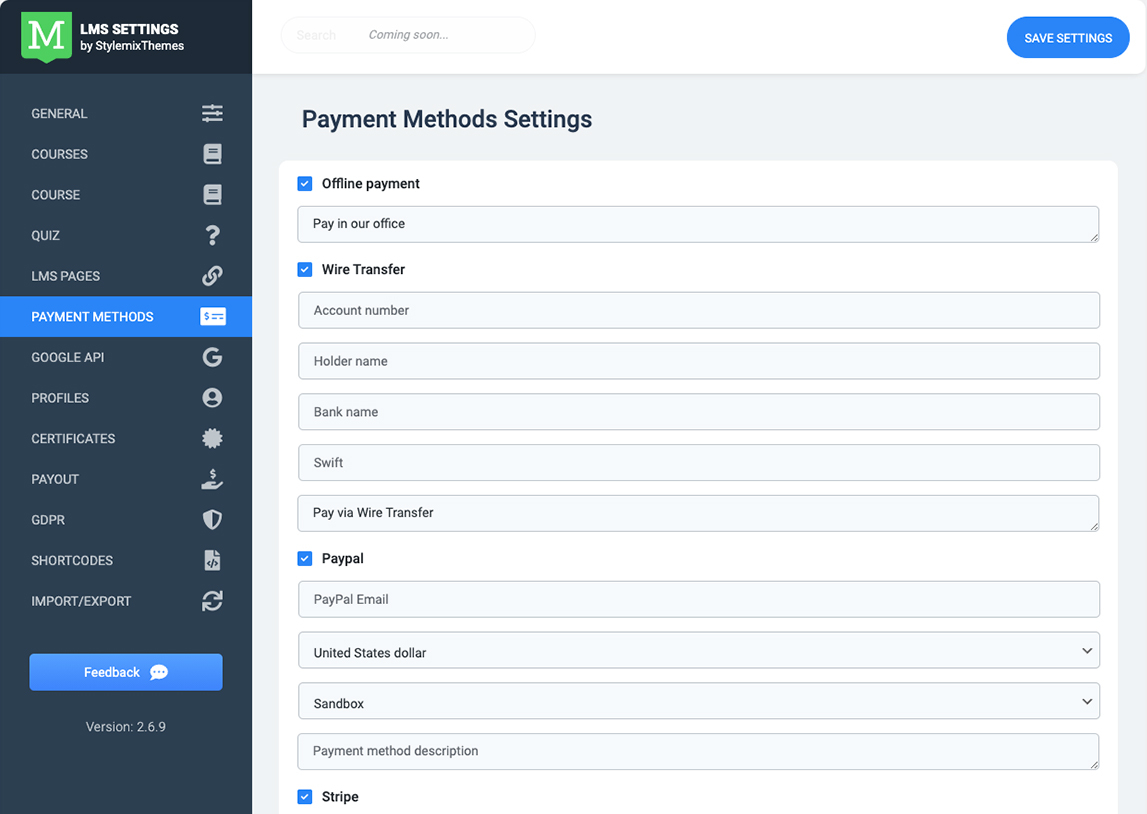Image resolution: width=1147 pixels, height=814 pixels.
Task: Toggle the Wire Transfer checkbox
Action: (305, 270)
